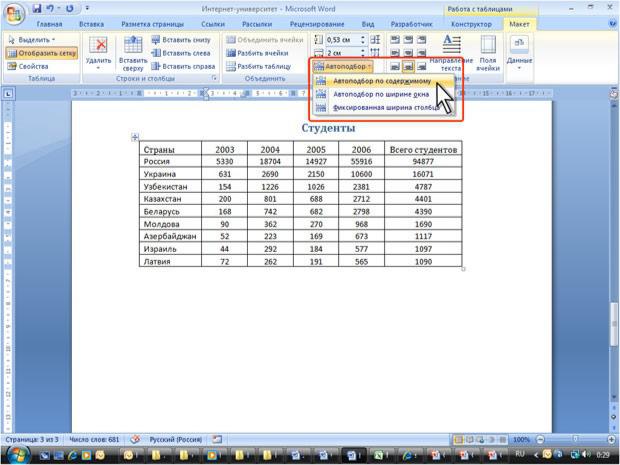Open the Разработчик tab

tap(411, 24)
